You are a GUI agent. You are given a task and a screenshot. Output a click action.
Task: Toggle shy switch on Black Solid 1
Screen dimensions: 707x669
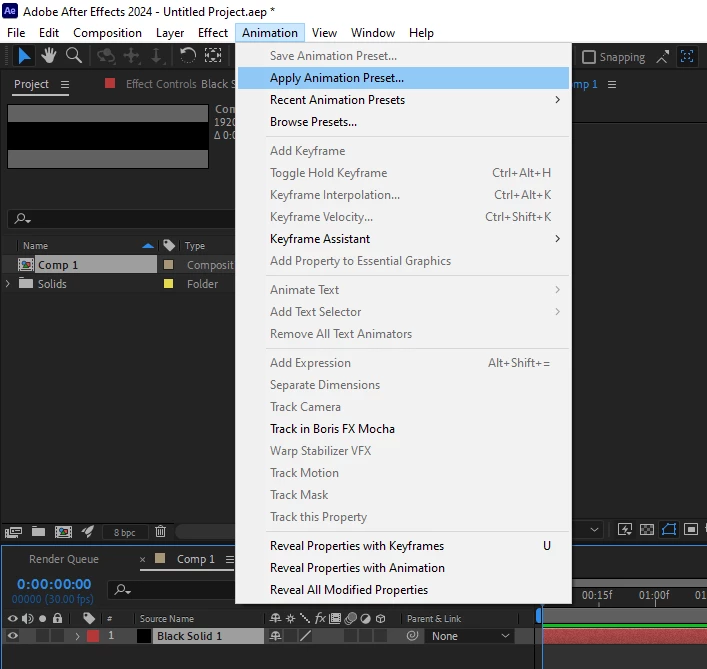coord(275,636)
